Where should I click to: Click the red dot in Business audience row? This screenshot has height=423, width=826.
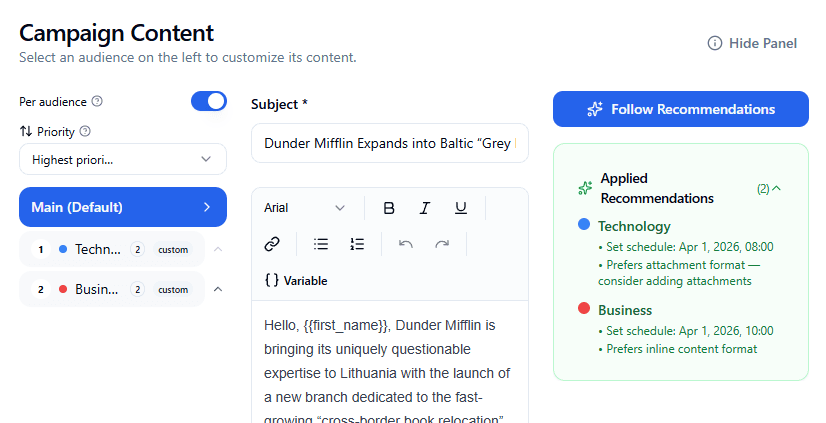pyautogui.click(x=63, y=289)
